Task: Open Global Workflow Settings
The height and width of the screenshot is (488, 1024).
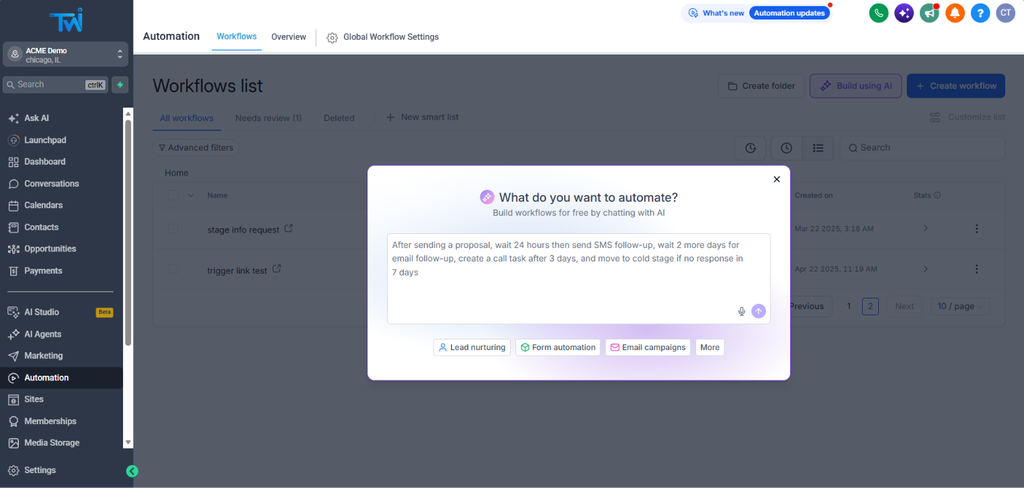Action: coord(383,37)
